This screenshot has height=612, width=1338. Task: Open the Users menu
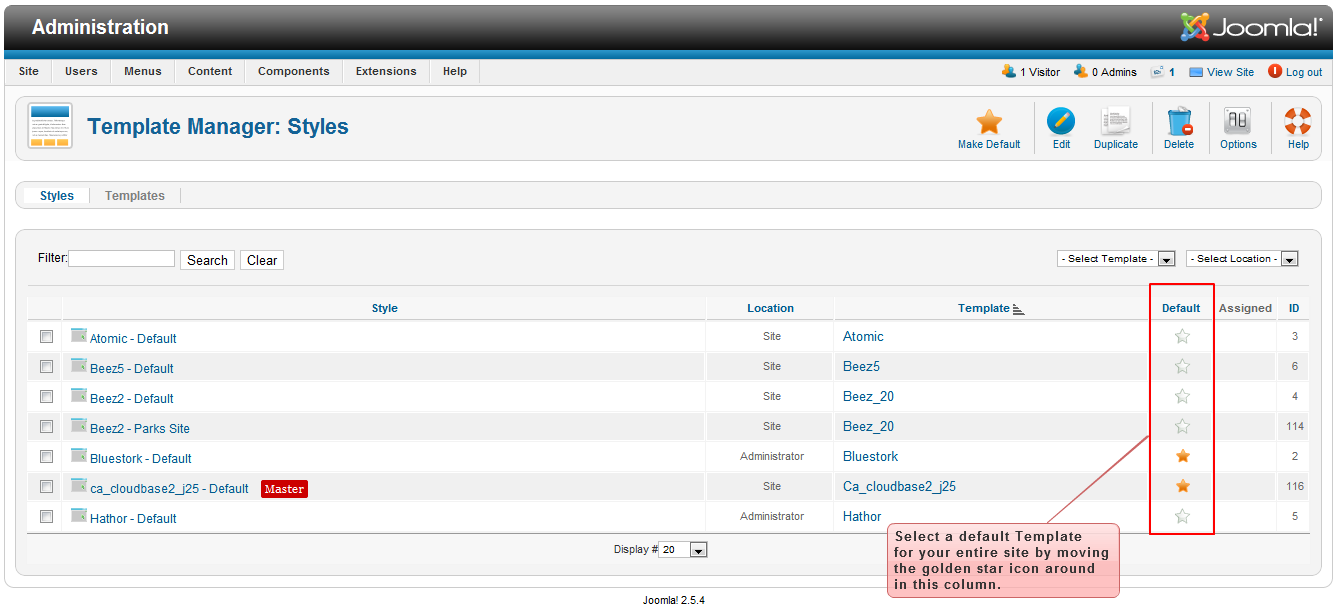81,72
